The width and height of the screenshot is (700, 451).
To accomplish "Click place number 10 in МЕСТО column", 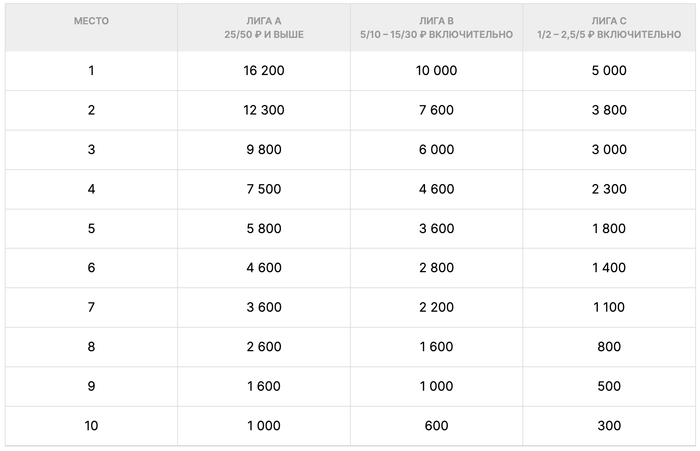I will tap(91, 426).
